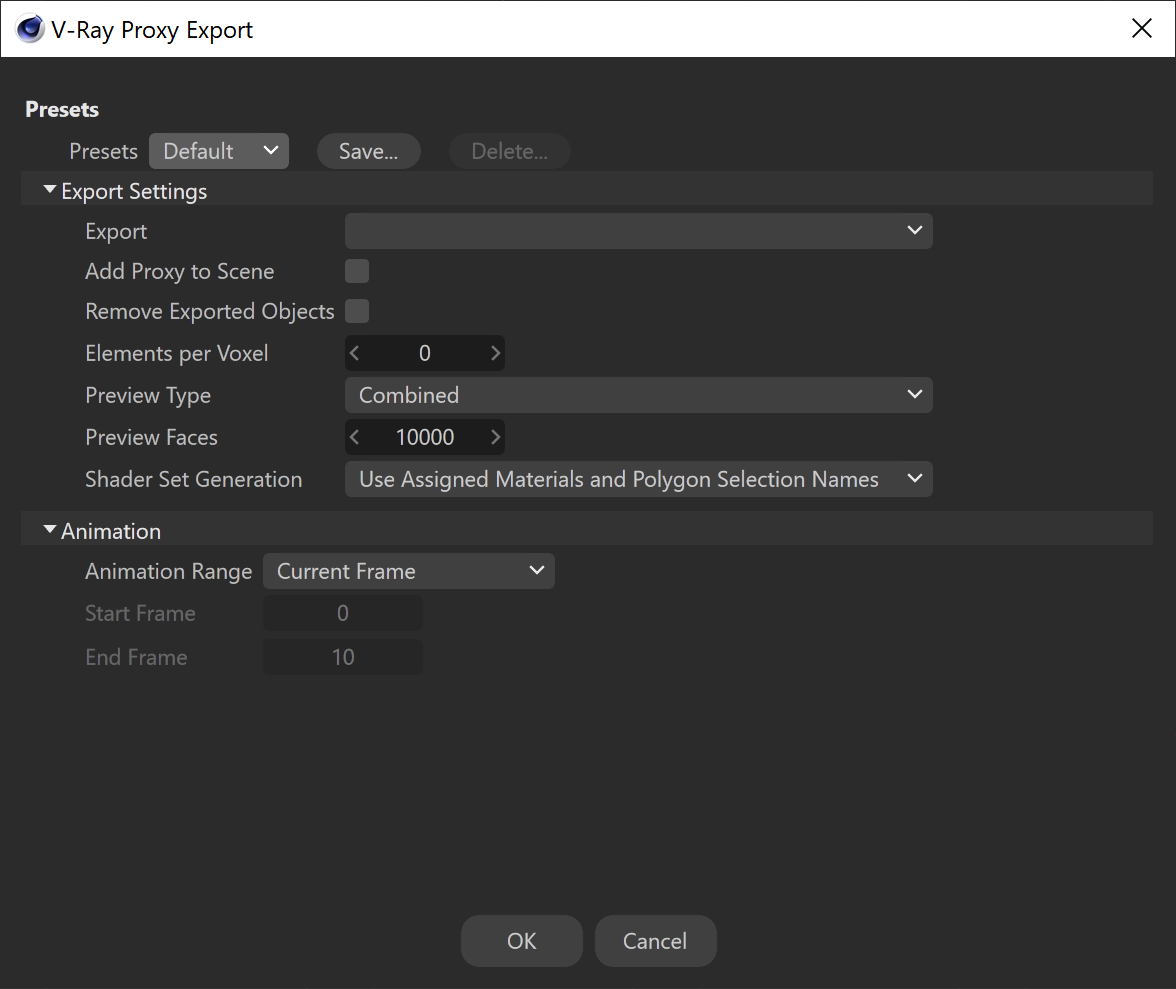Click the Delete... preset button
1176x989 pixels.
pos(509,151)
